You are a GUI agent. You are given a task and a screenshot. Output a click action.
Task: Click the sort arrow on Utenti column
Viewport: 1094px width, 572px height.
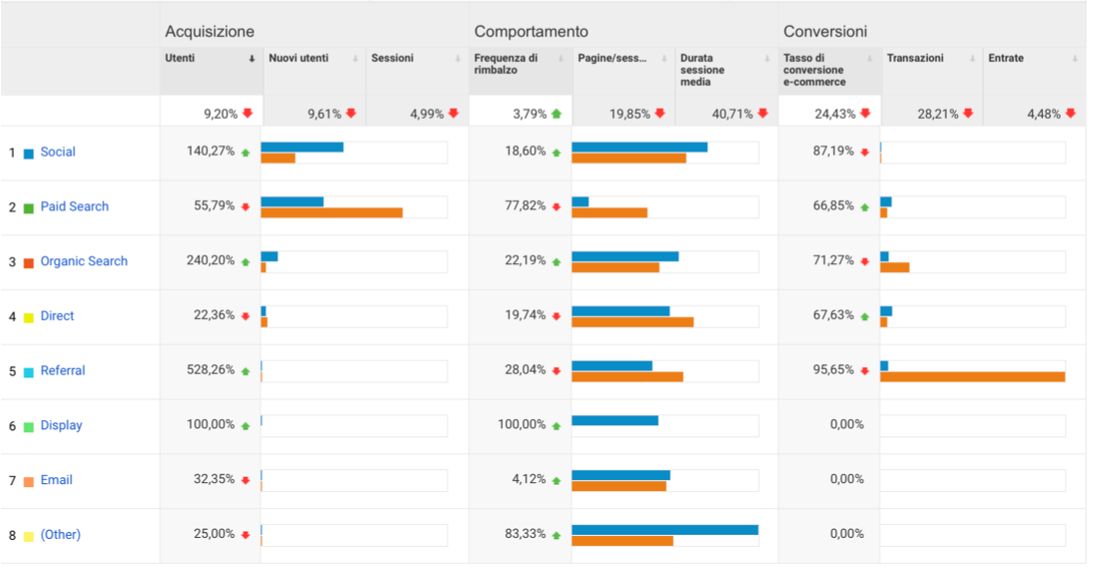tap(252, 59)
